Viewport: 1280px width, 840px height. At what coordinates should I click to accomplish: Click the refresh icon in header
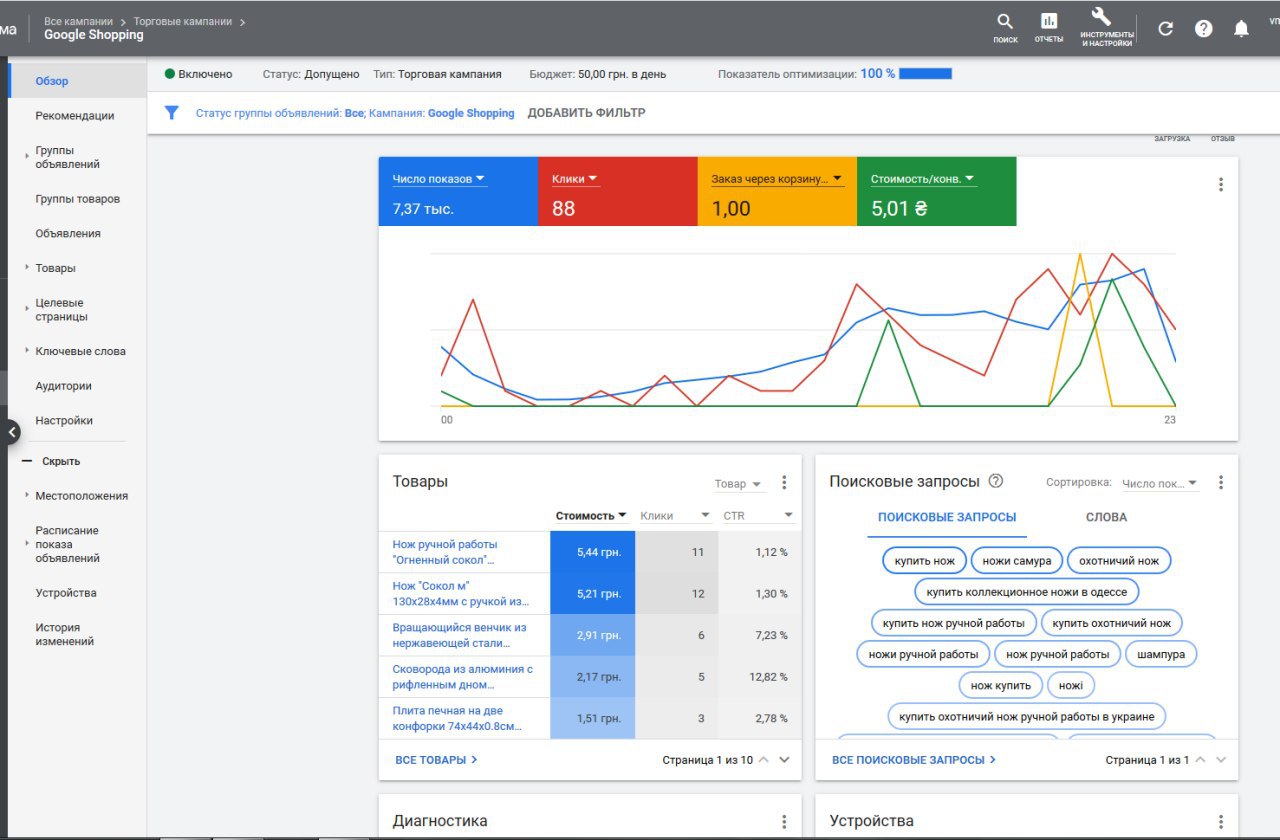coord(1165,29)
